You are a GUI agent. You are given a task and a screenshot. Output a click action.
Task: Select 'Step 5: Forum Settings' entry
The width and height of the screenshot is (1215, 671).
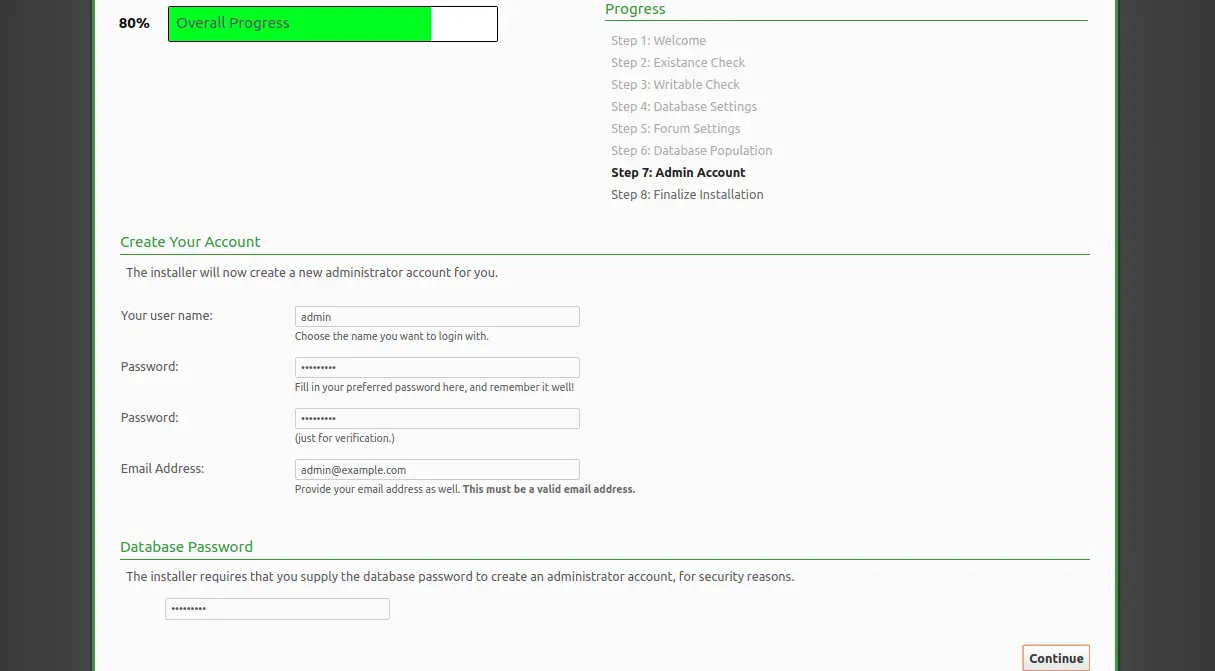676,129
